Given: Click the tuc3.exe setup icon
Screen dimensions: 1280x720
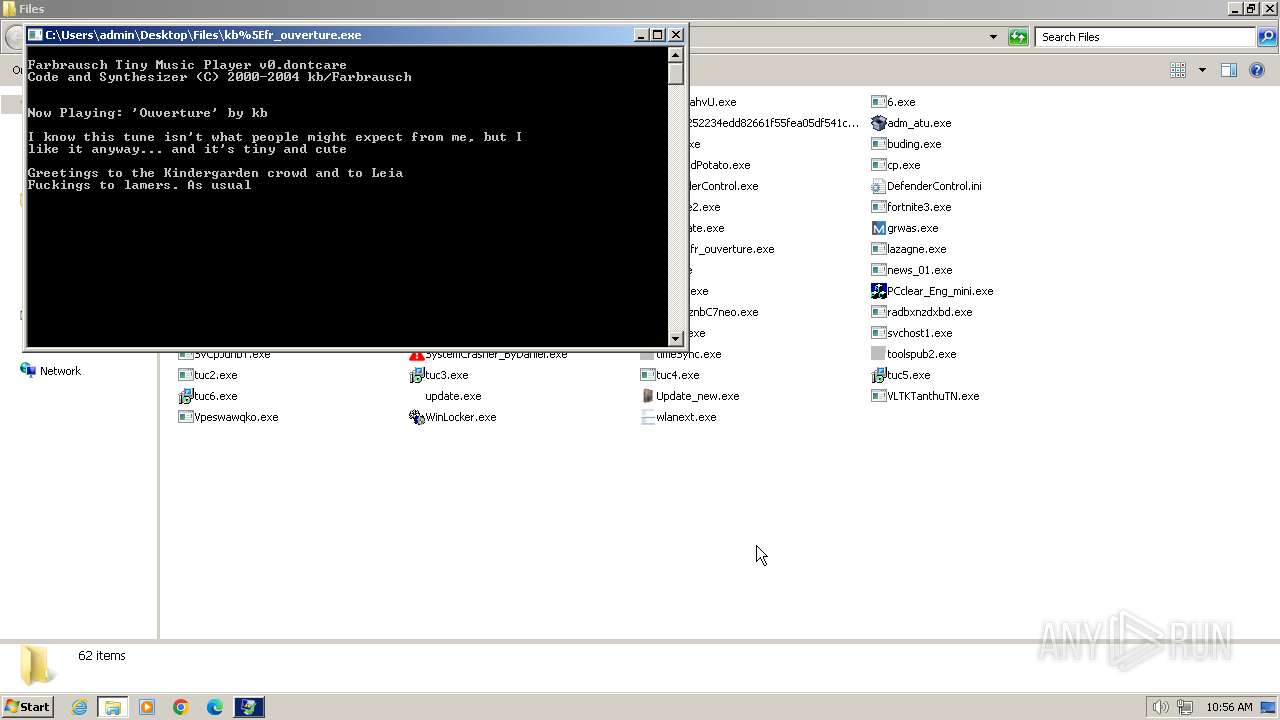Looking at the screenshot, I should [x=416, y=375].
